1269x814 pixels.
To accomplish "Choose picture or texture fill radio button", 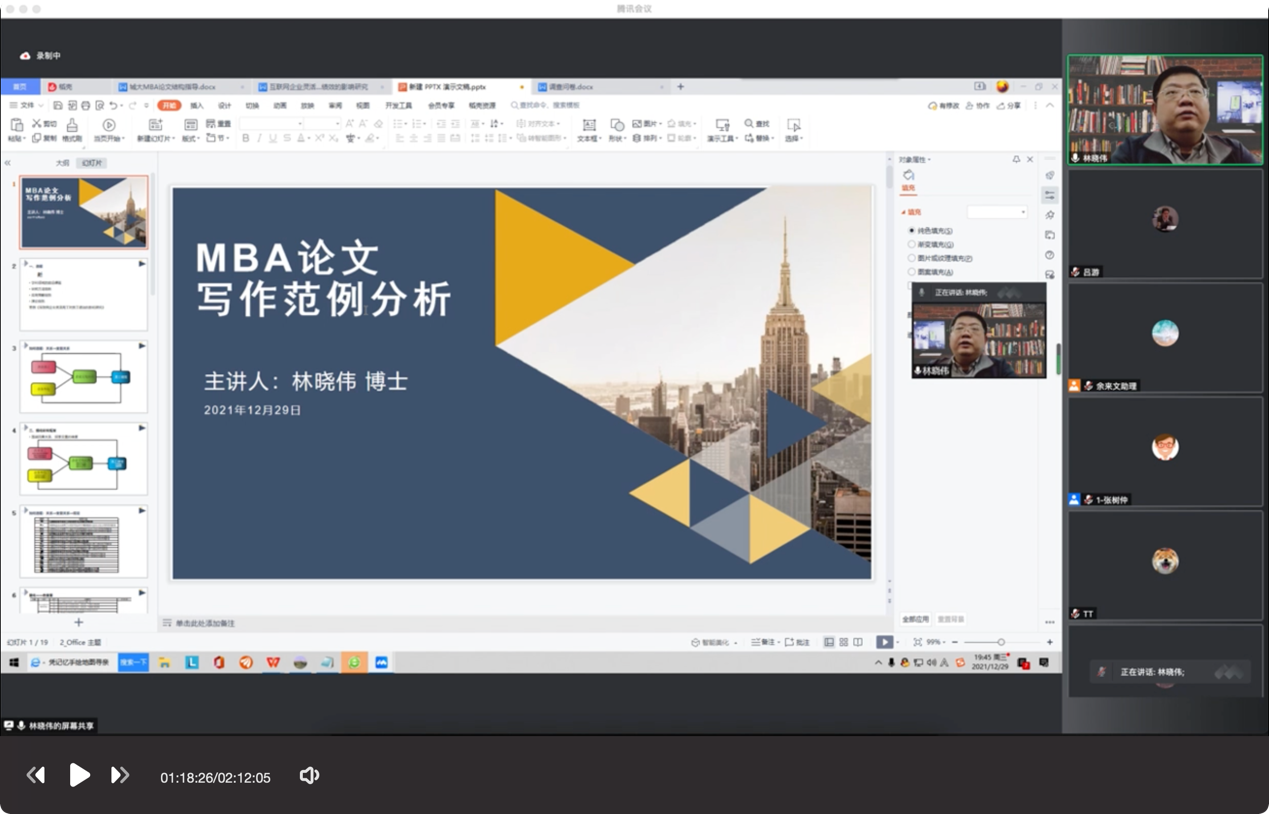I will [912, 258].
